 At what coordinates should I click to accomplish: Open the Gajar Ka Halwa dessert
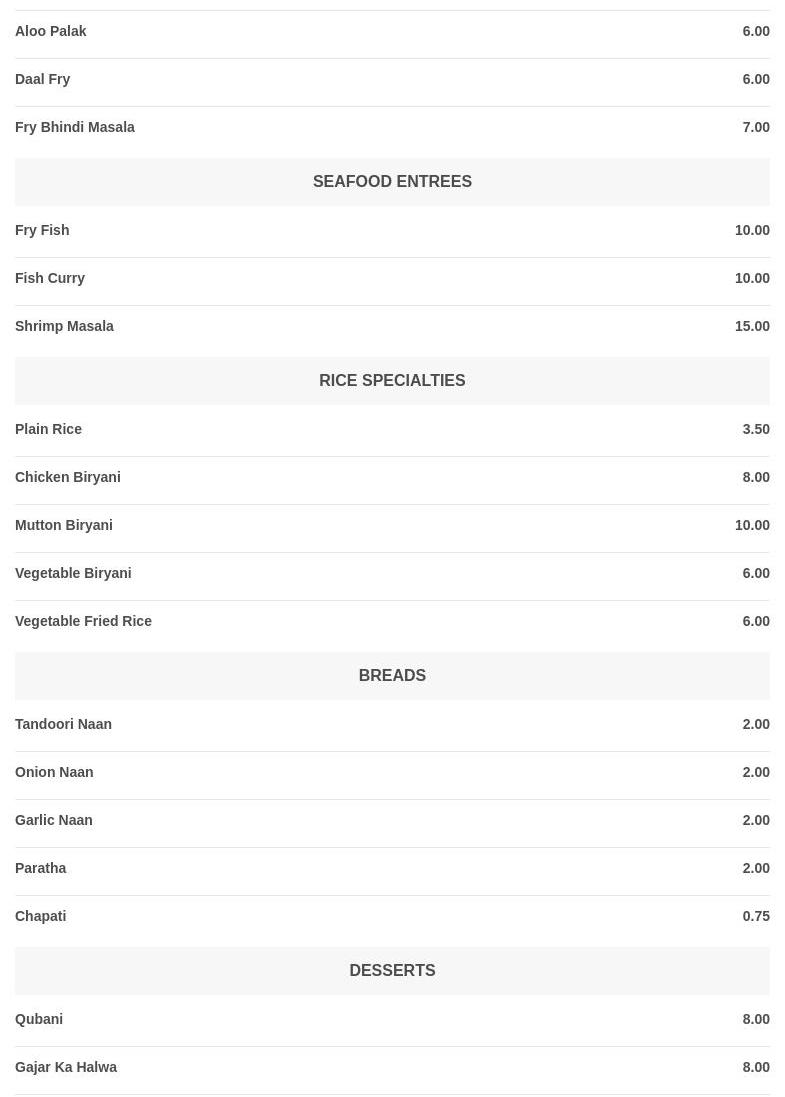point(66,1067)
